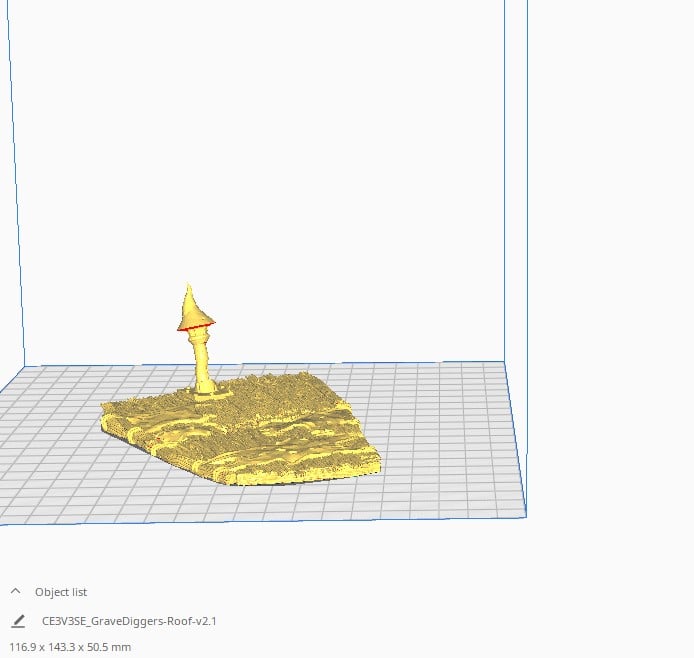Select the Object list label
Viewport: 694px width, 658px height.
[61, 592]
